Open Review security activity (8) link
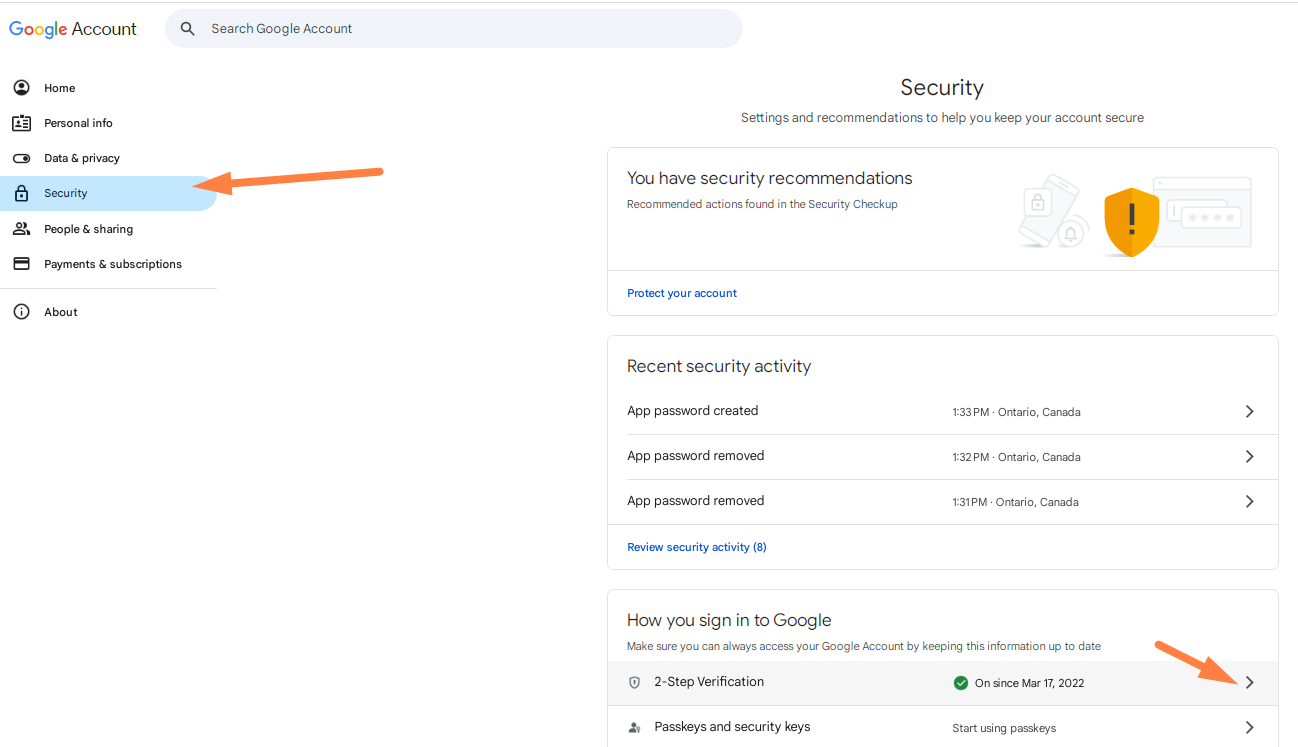The width and height of the screenshot is (1298, 747). click(x=697, y=547)
